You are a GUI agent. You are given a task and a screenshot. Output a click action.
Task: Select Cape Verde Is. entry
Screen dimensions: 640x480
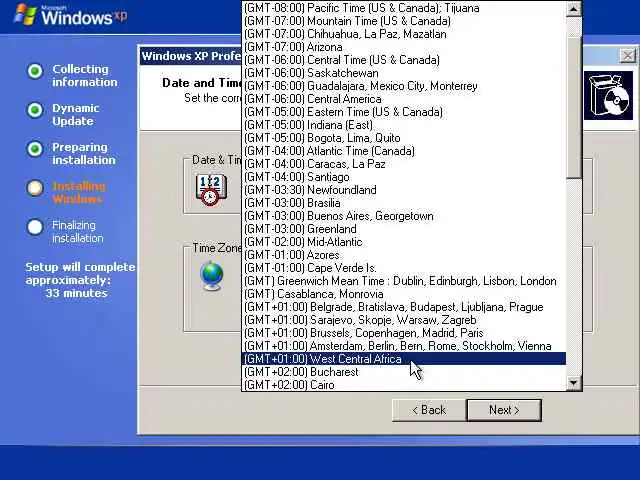pos(404,268)
